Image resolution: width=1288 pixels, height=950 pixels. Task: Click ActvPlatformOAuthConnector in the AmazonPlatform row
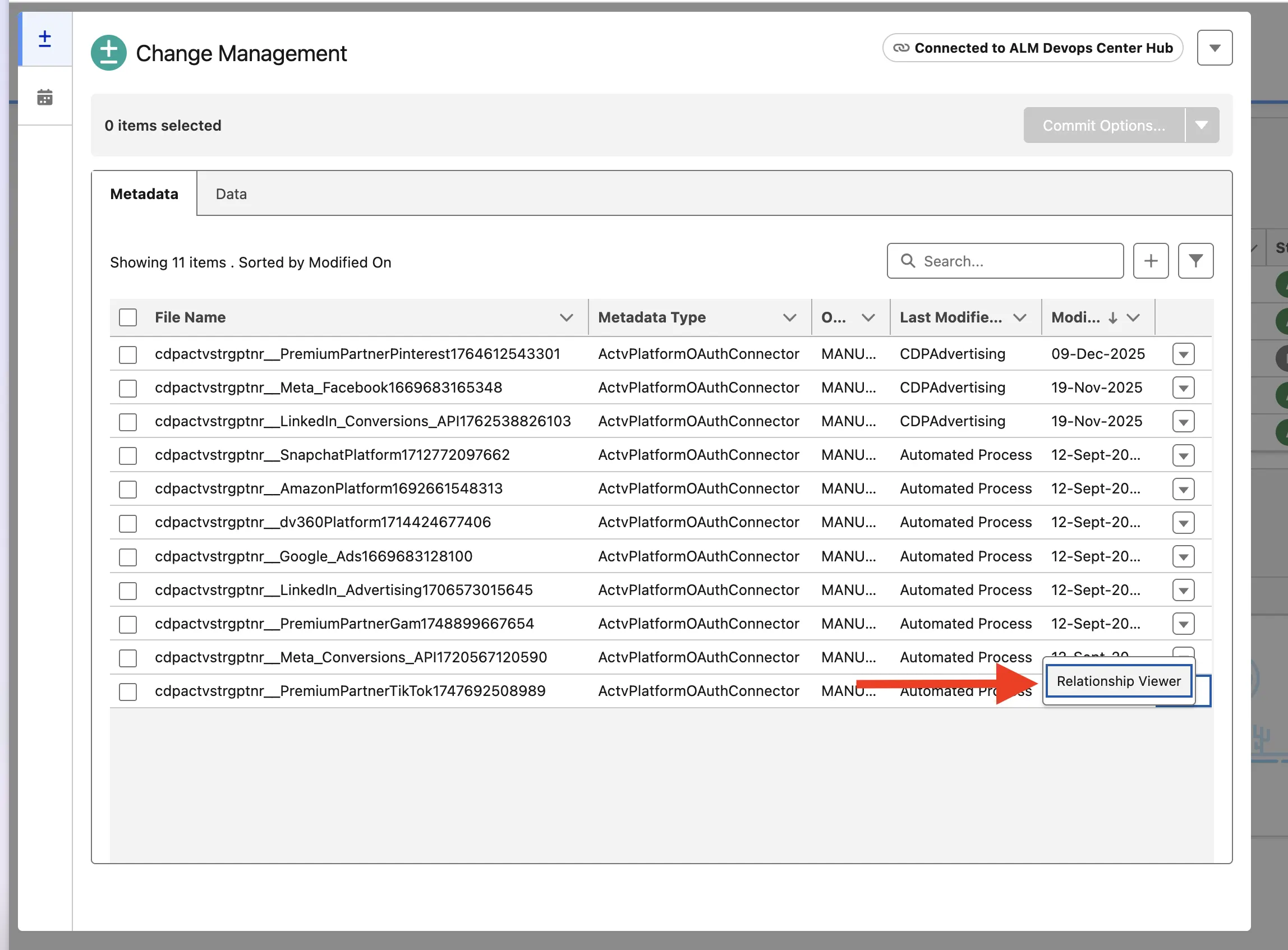tap(698, 488)
